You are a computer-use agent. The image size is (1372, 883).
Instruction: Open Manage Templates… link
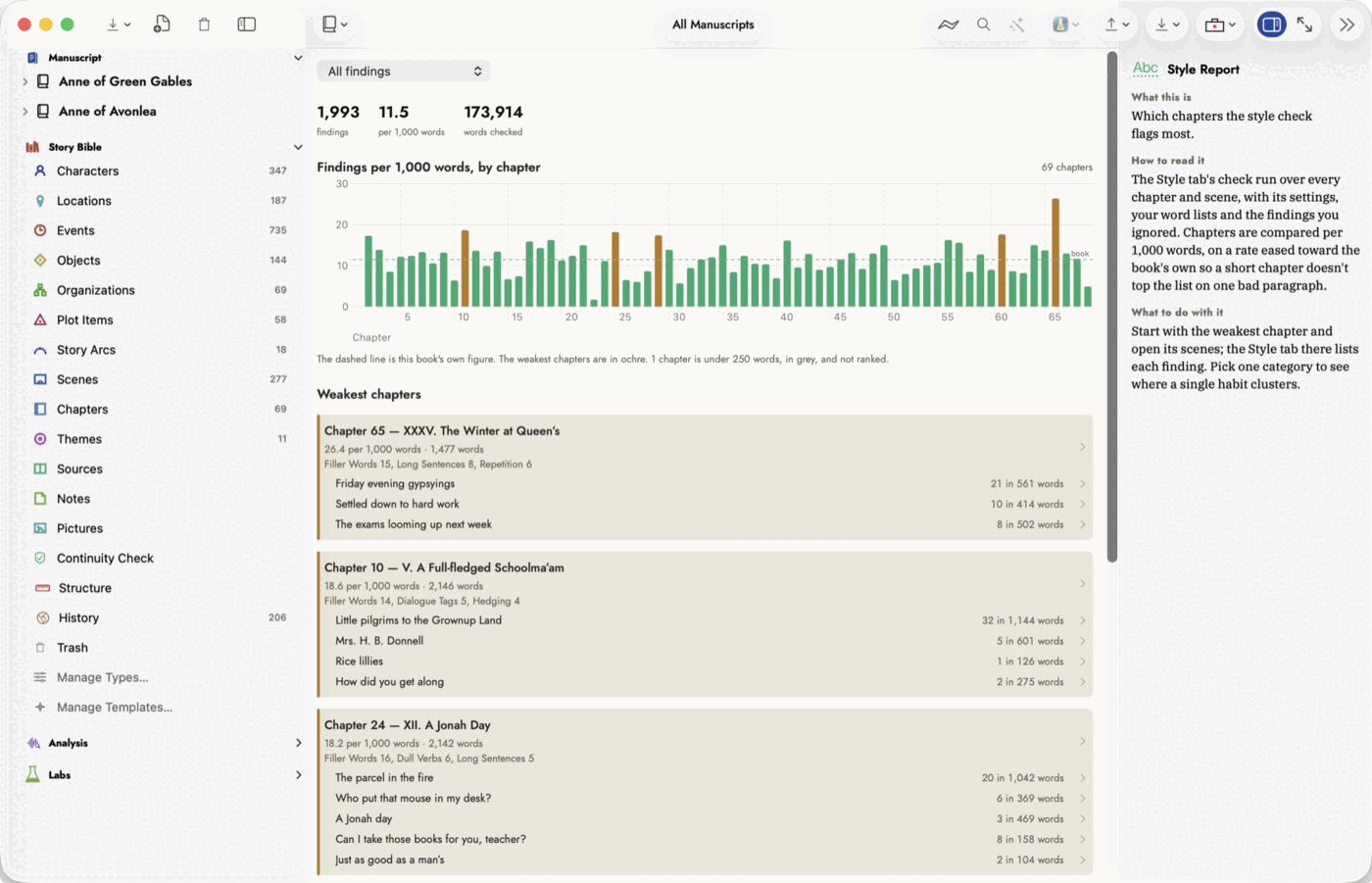coord(115,707)
